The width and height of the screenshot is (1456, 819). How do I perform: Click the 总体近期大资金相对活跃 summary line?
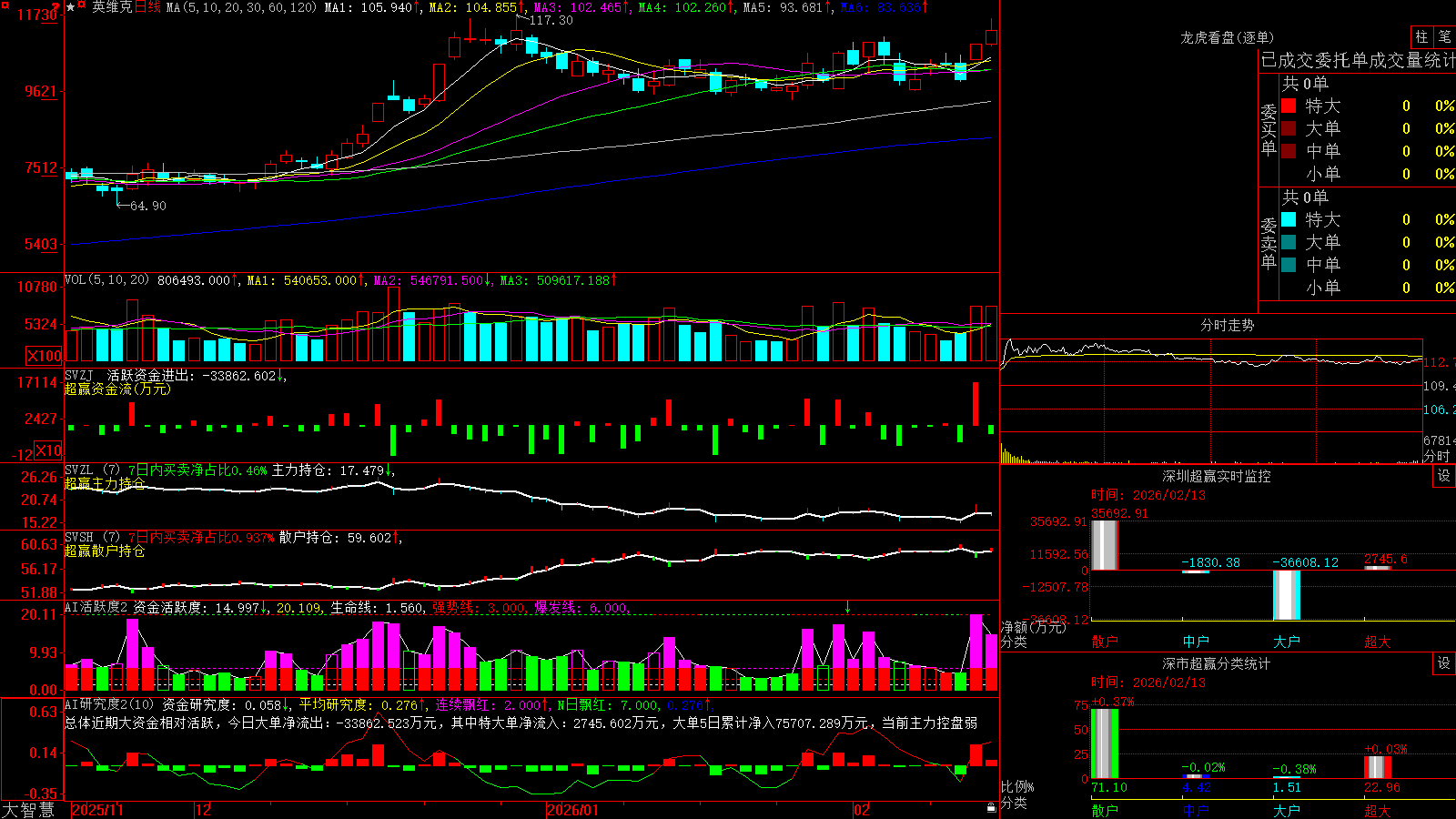[521, 723]
